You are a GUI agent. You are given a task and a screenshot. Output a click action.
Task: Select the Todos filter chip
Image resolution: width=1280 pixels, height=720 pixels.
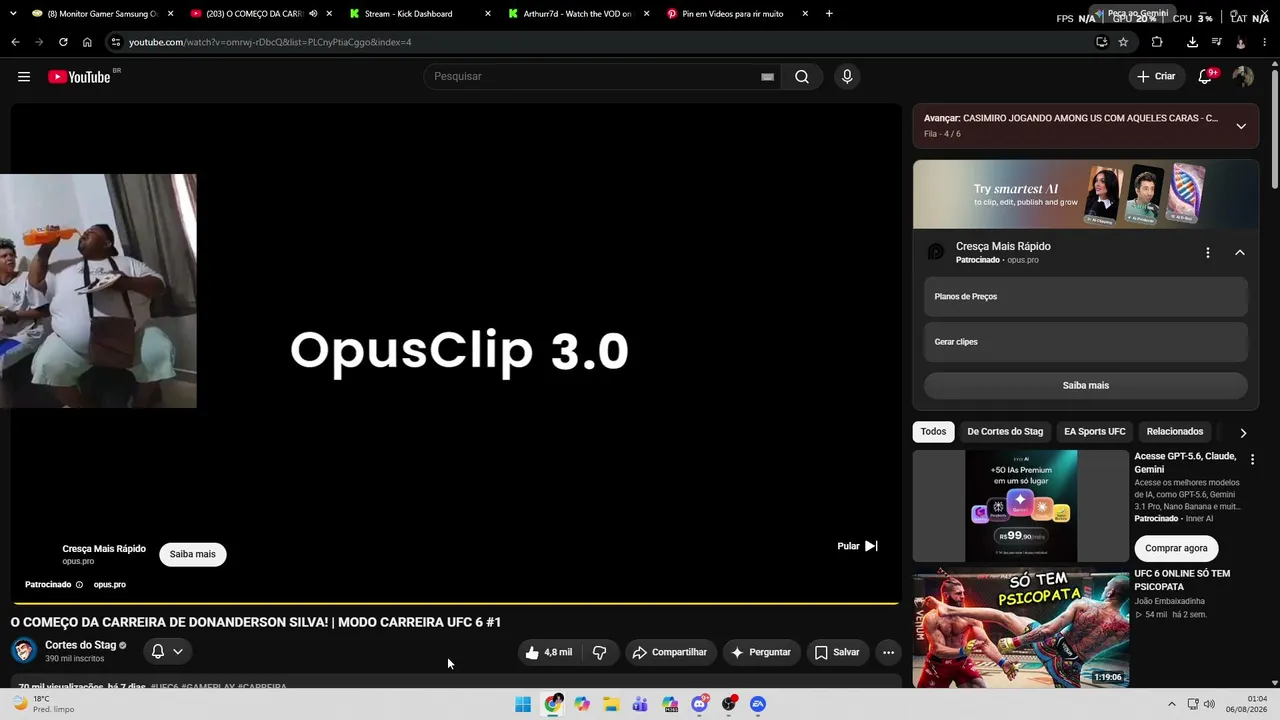[933, 432]
